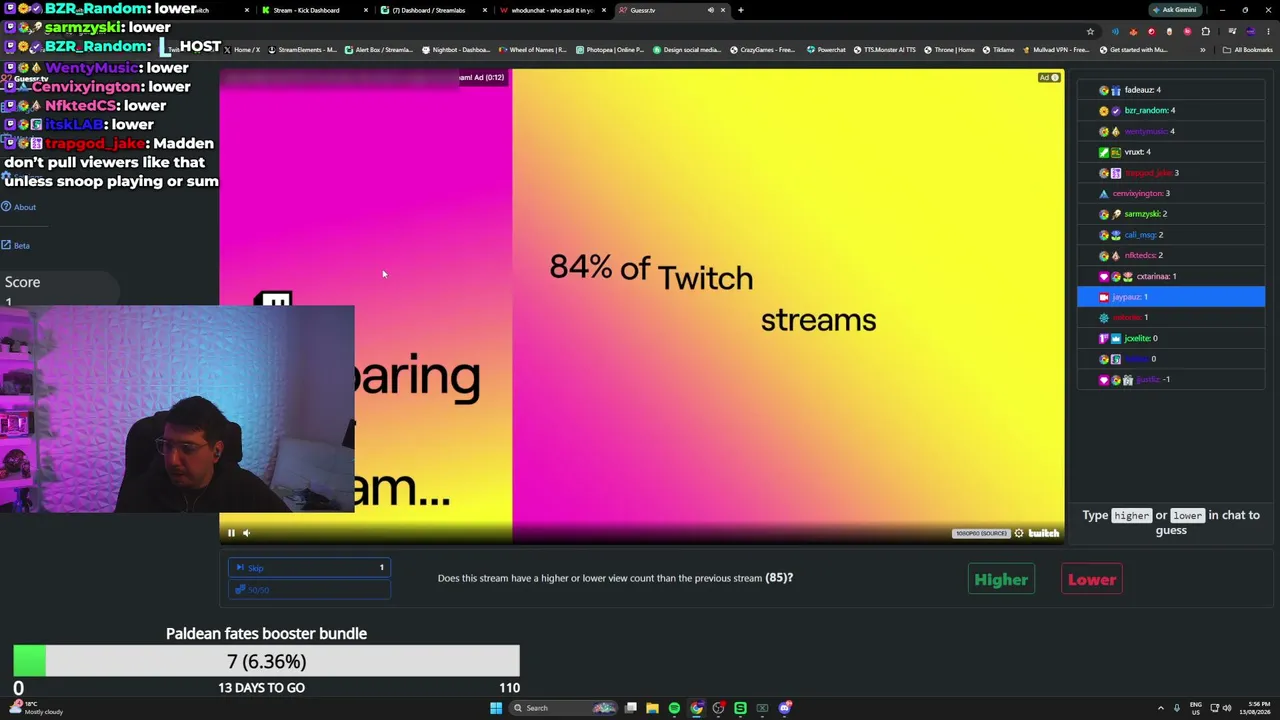Screen dimensions: 1280x720
Task: Open the Twitch logo link in player
Action: (x=1043, y=533)
